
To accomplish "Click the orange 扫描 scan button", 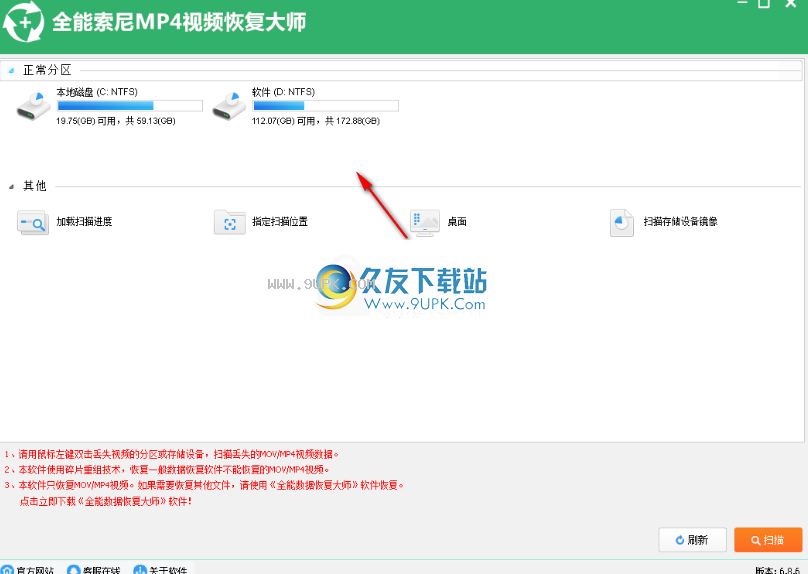I will [768, 539].
